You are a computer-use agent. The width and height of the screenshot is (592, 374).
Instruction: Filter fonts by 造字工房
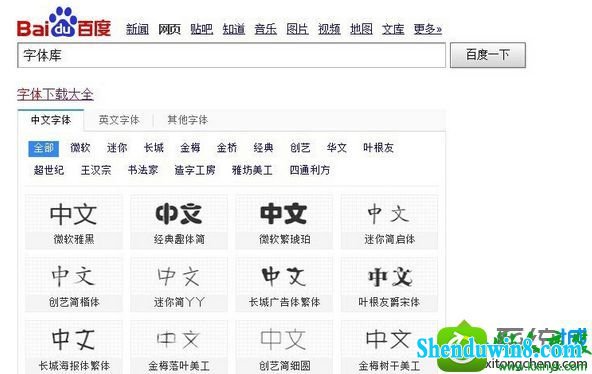[x=195, y=170]
